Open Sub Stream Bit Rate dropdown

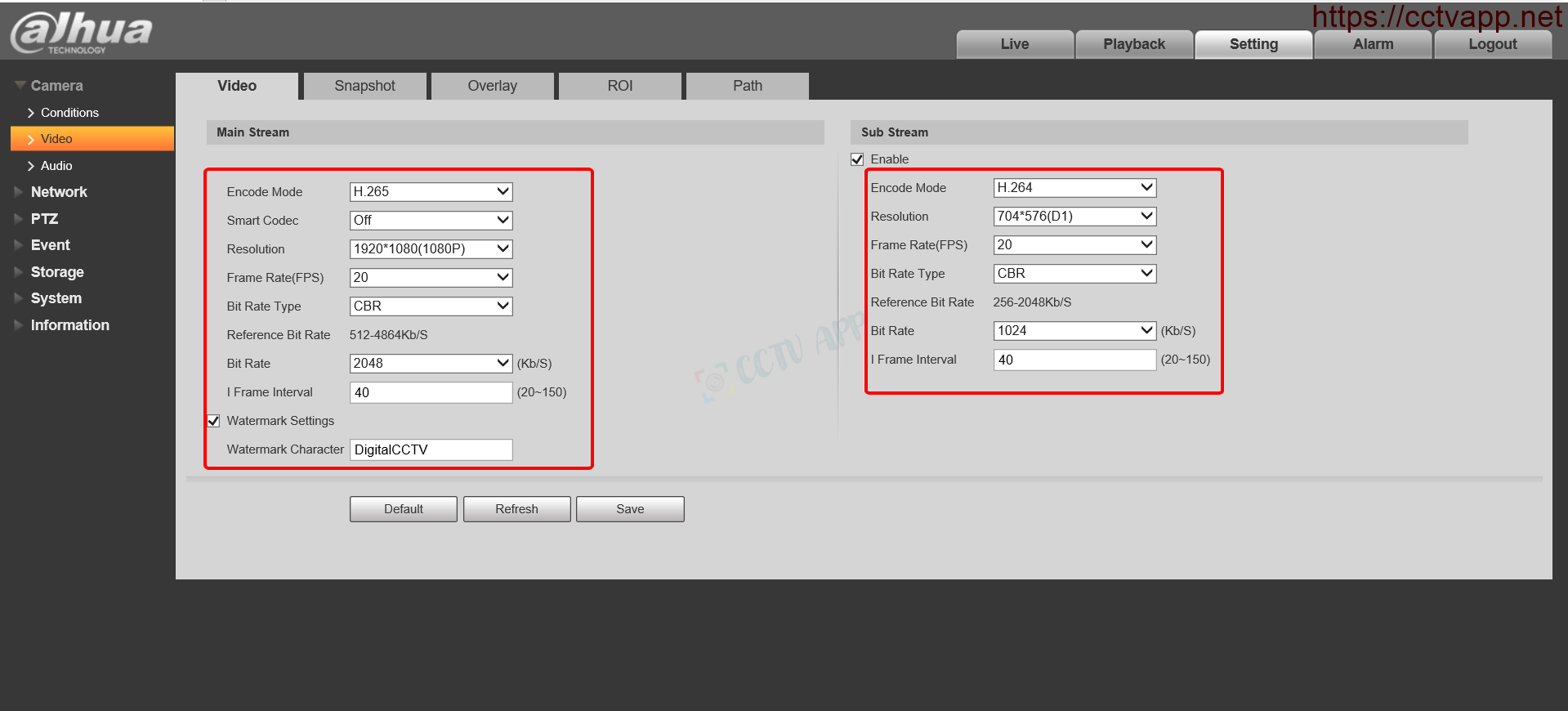pyautogui.click(x=1074, y=331)
